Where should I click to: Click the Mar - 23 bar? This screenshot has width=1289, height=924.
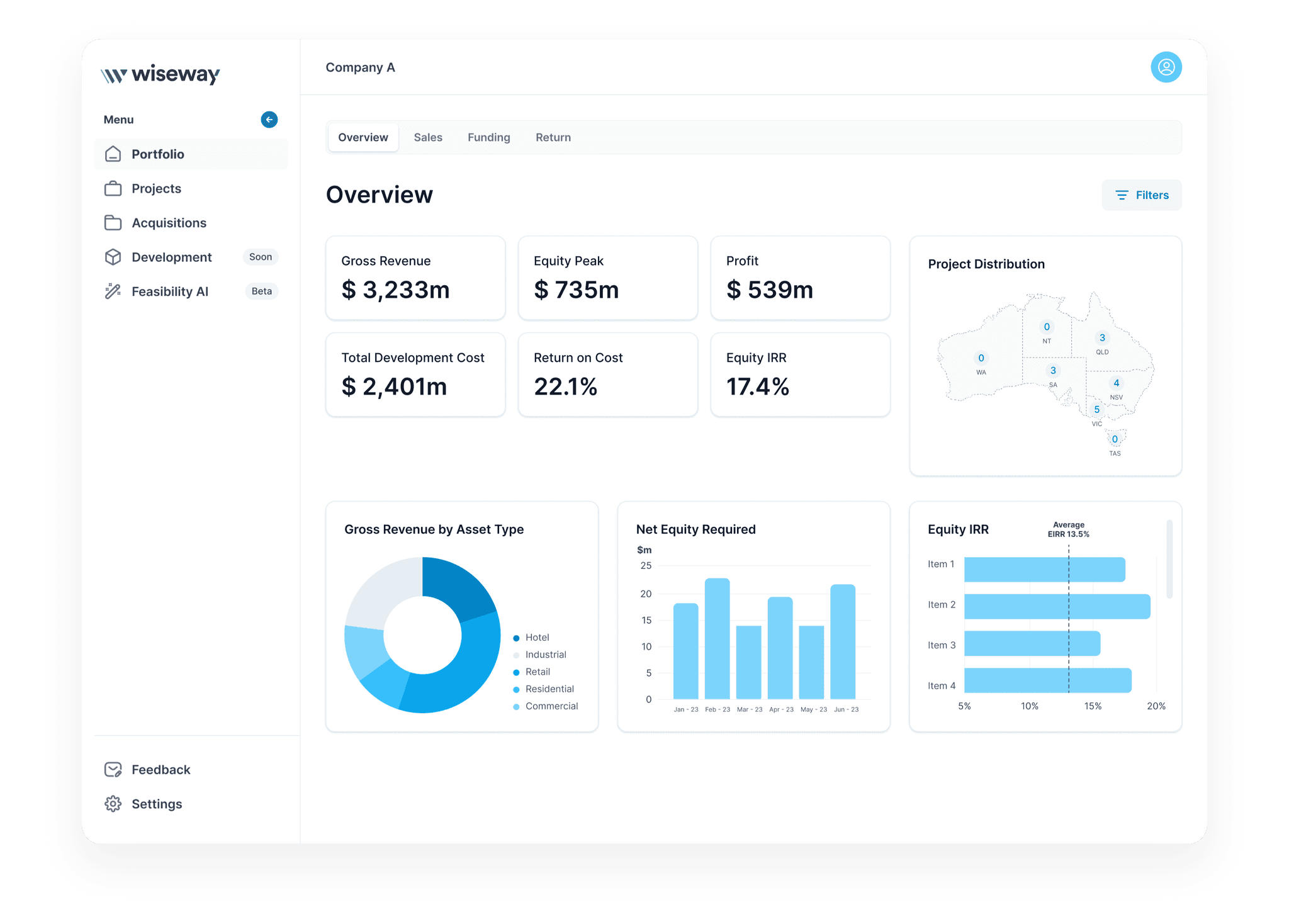(x=749, y=662)
